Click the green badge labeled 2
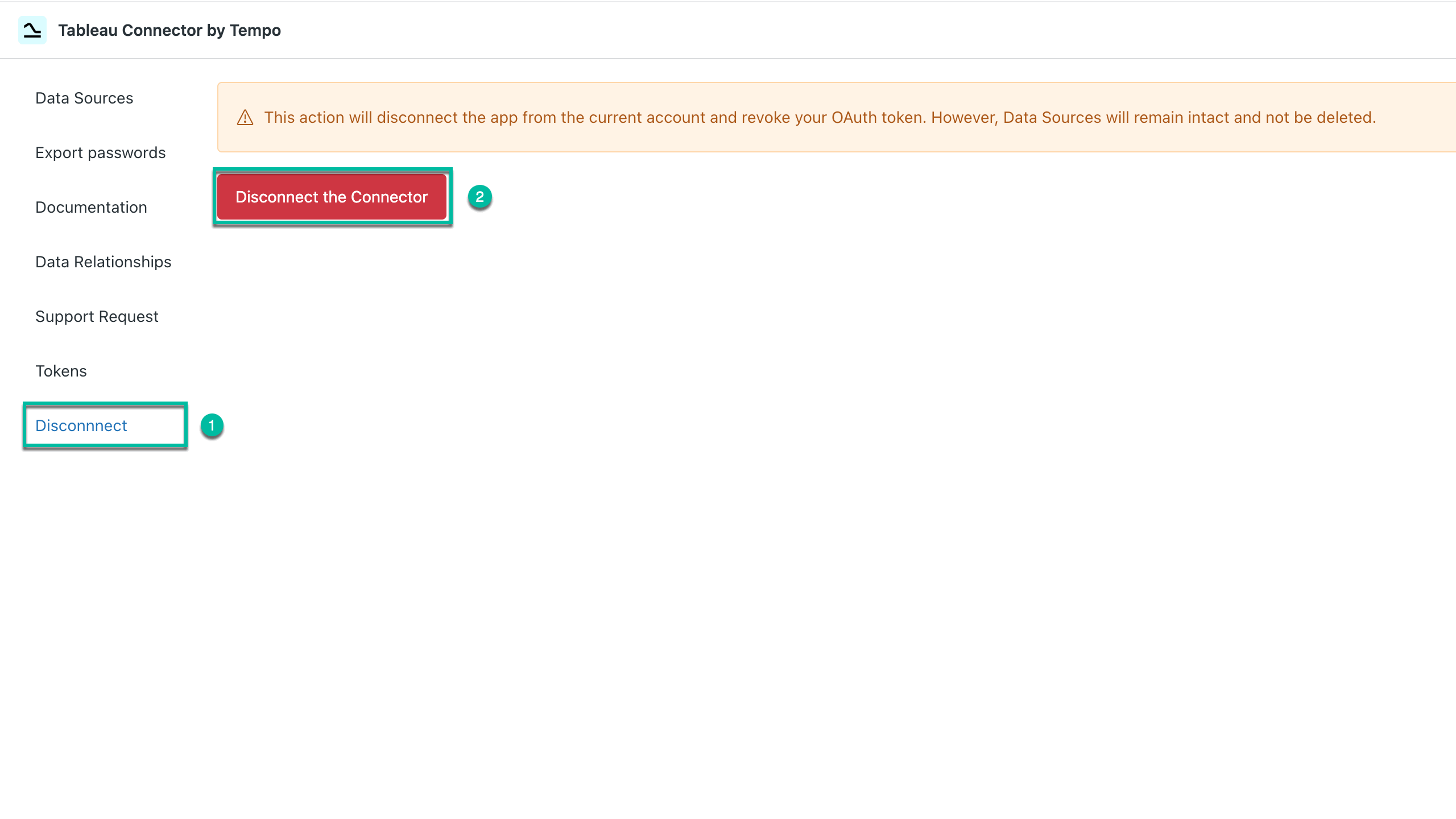 pyautogui.click(x=481, y=197)
